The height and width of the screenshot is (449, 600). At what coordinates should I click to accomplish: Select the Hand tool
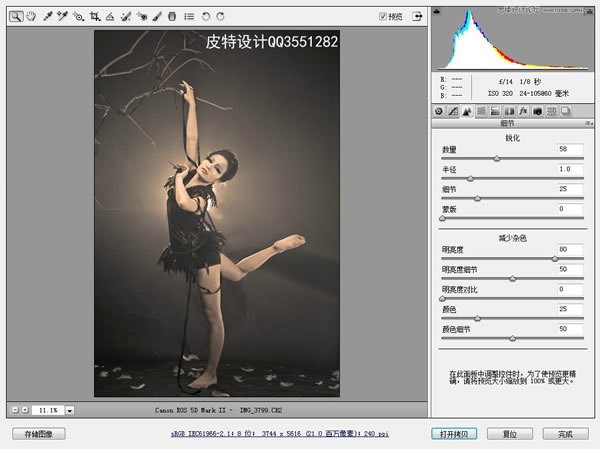click(x=31, y=16)
